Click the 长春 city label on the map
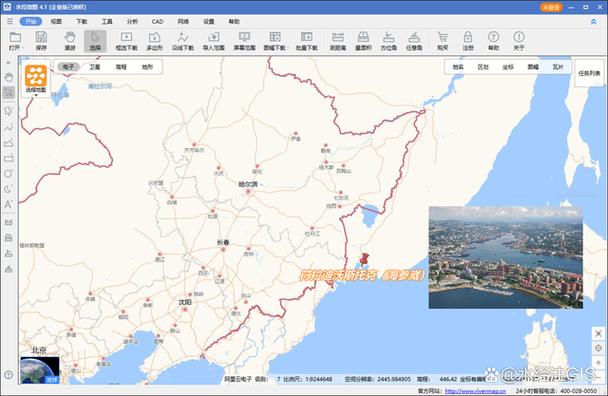The image size is (608, 396). (223, 242)
